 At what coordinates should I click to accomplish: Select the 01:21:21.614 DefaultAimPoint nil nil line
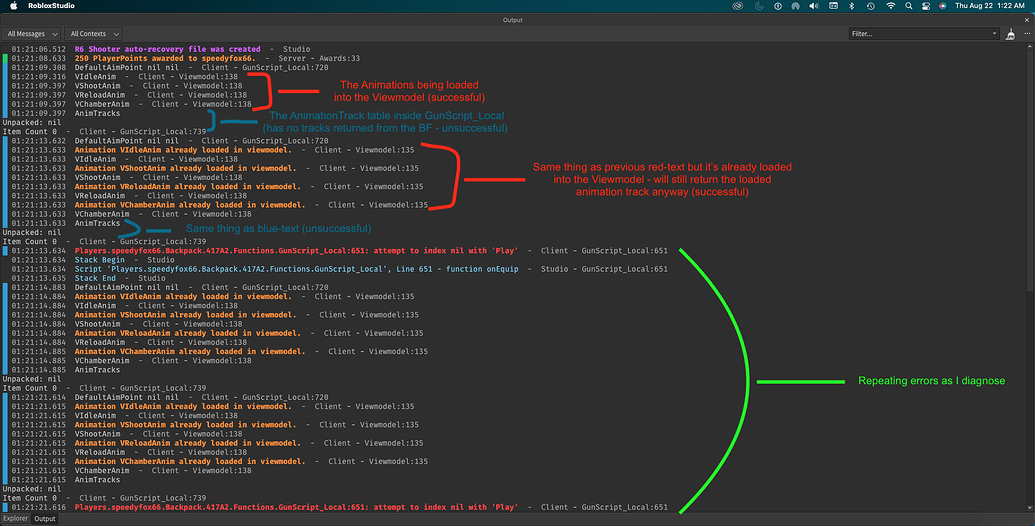[170, 397]
